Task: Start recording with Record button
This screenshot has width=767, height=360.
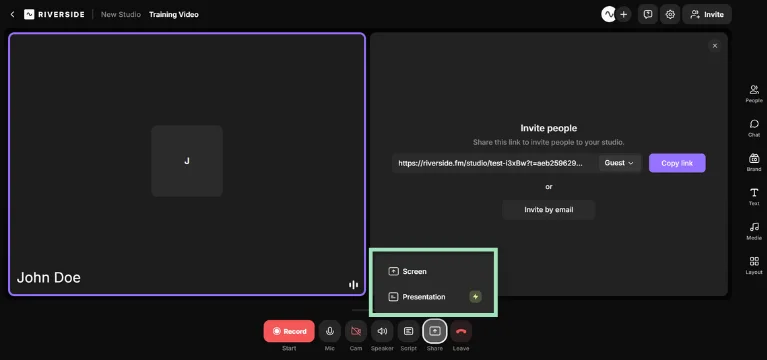Action: (289, 331)
